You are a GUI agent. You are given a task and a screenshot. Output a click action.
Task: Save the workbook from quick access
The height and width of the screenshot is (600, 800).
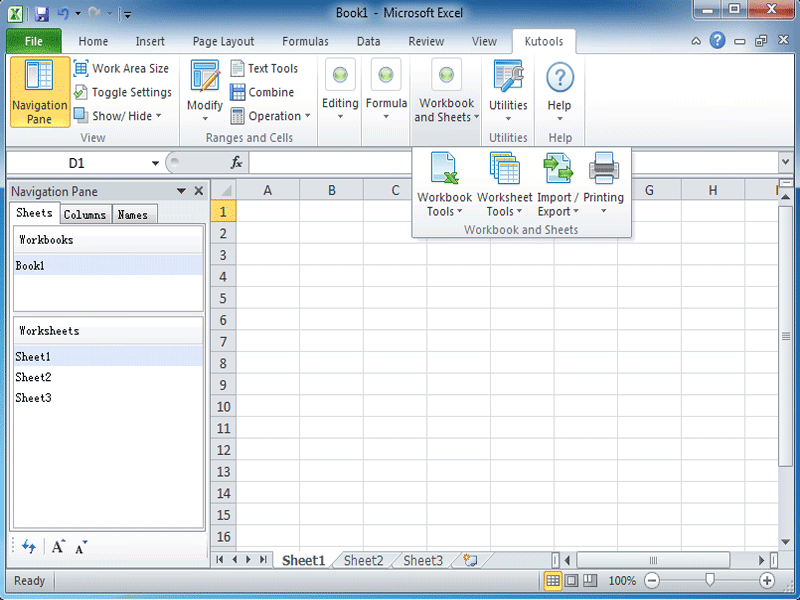42,14
